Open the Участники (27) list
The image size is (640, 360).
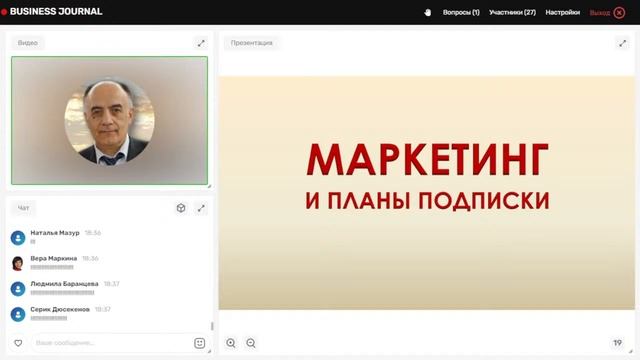[512, 13]
